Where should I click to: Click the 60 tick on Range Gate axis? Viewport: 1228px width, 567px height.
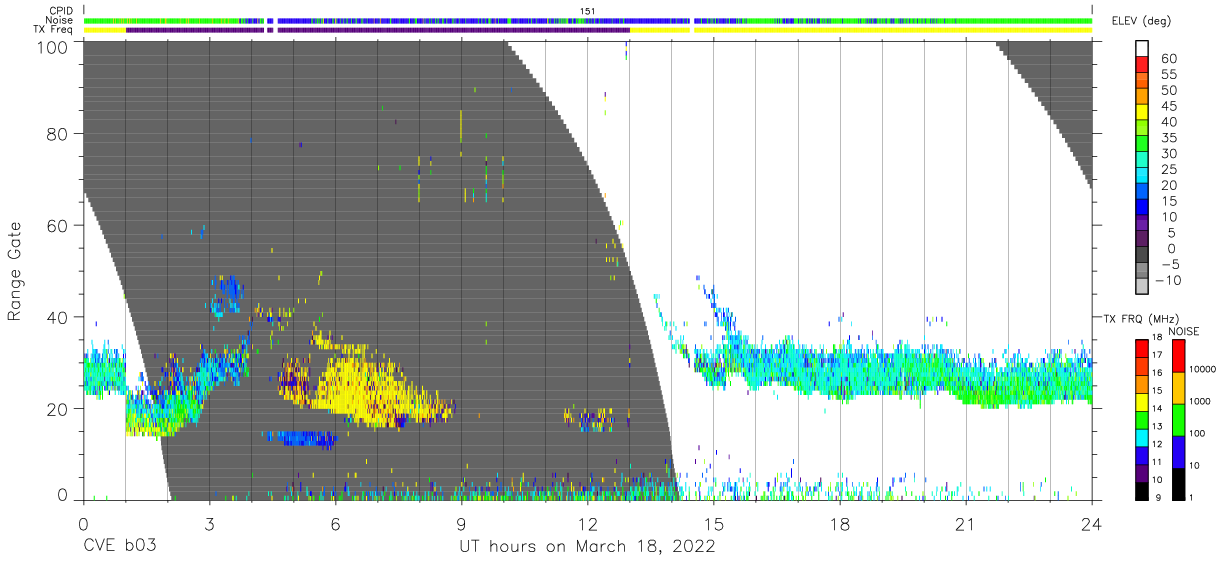[58, 225]
